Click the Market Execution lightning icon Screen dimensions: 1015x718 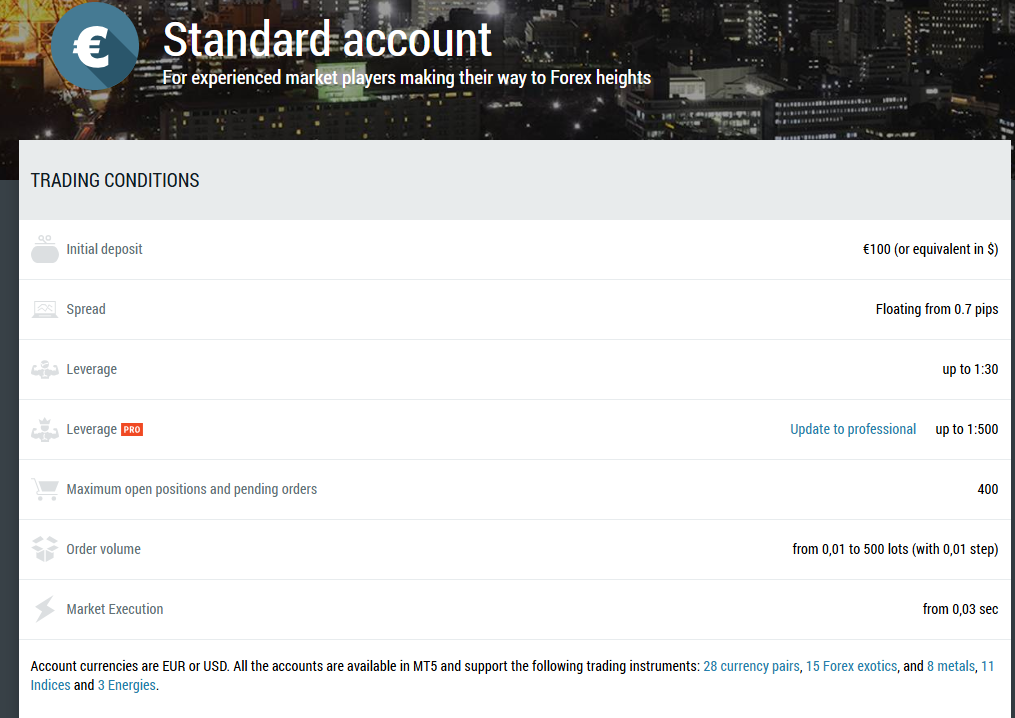[45, 609]
